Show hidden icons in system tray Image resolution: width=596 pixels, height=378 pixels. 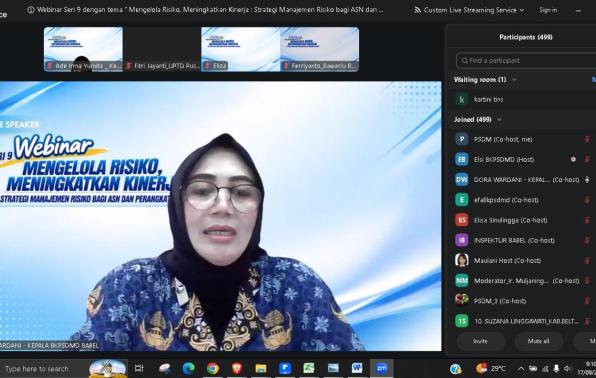coord(521,368)
